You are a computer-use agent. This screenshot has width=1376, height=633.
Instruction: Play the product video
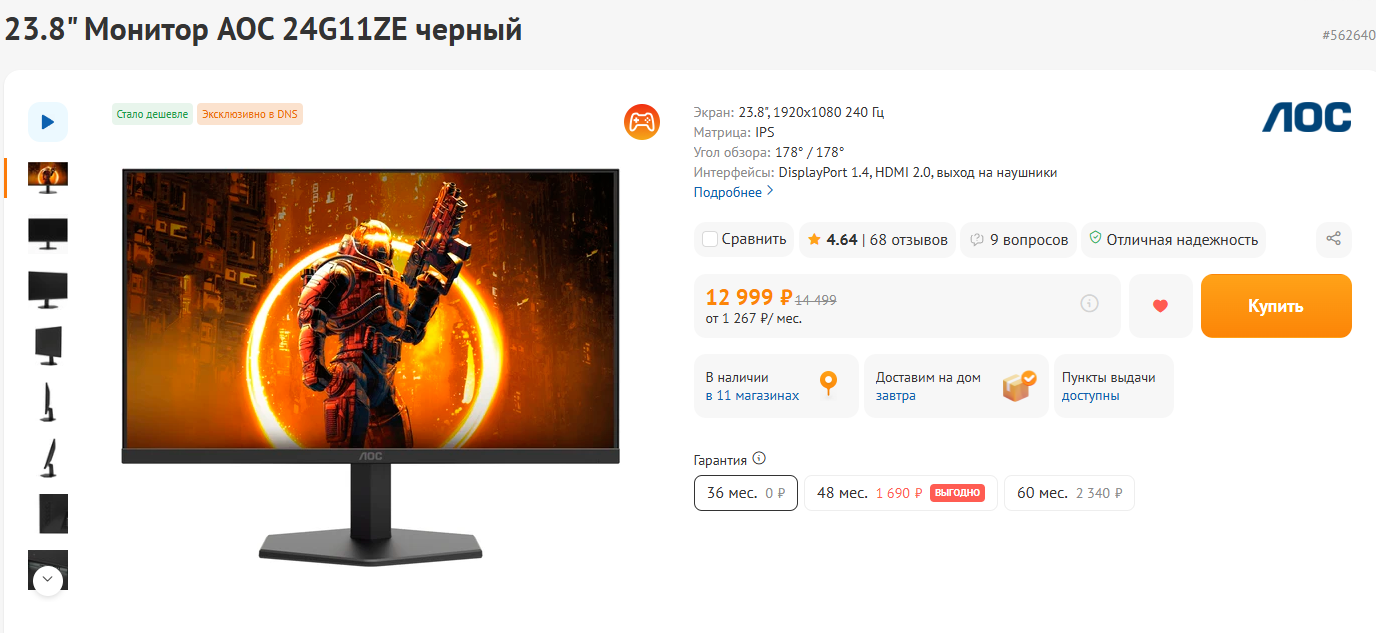pos(48,122)
